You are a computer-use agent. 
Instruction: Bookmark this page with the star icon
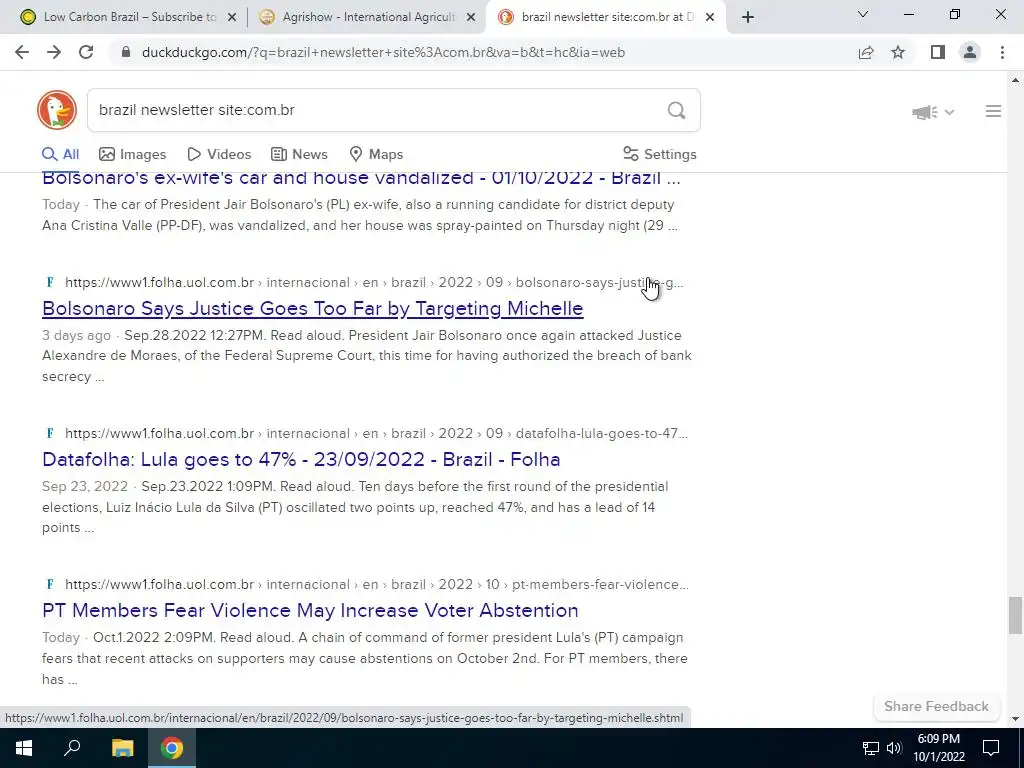pyautogui.click(x=898, y=52)
